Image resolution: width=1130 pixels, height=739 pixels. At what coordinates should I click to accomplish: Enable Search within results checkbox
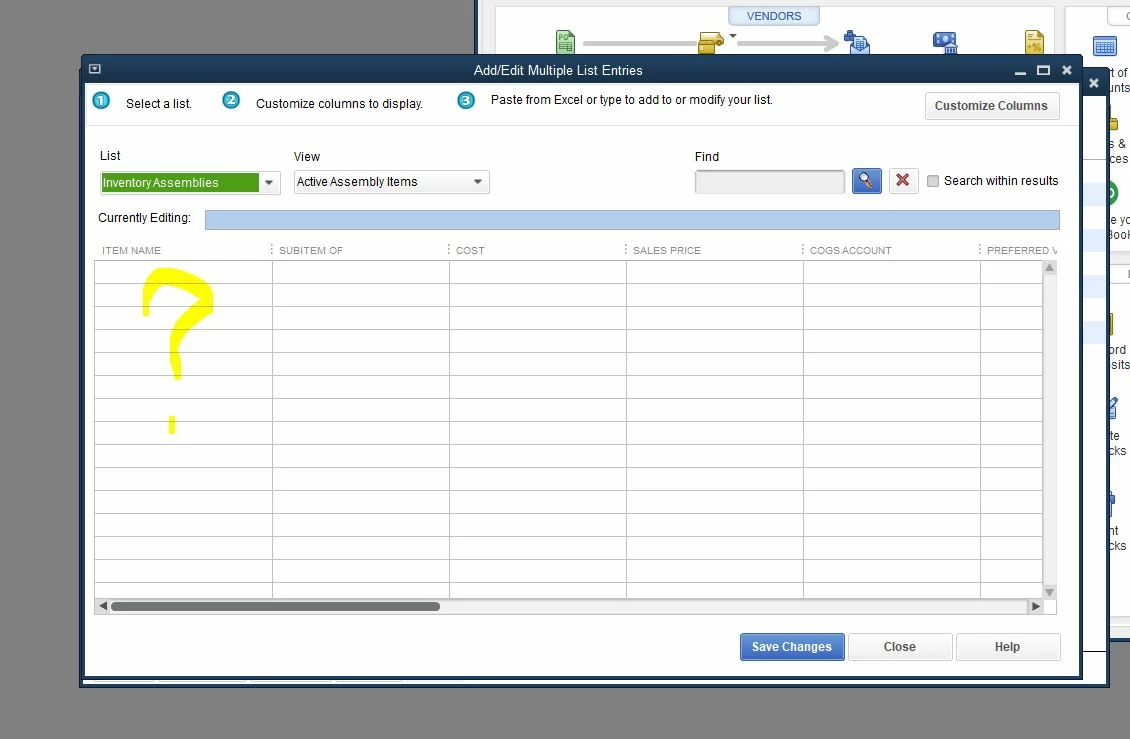933,181
